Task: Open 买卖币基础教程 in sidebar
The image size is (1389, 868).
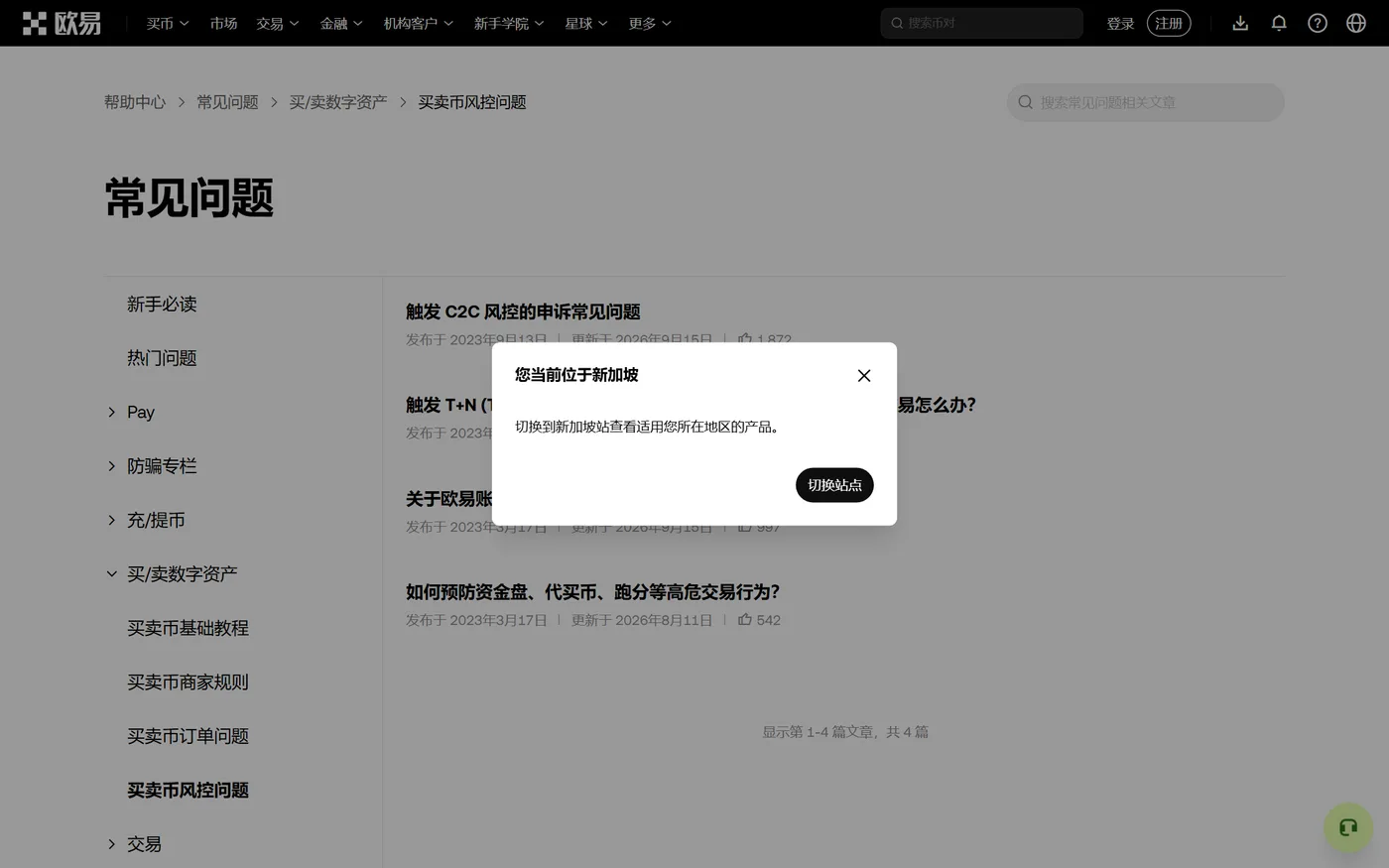Action: point(188,628)
